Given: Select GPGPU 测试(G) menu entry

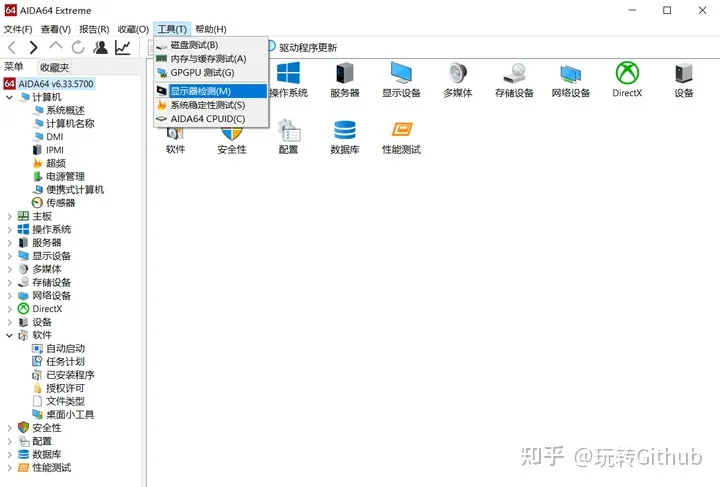Looking at the screenshot, I should tap(211, 73).
